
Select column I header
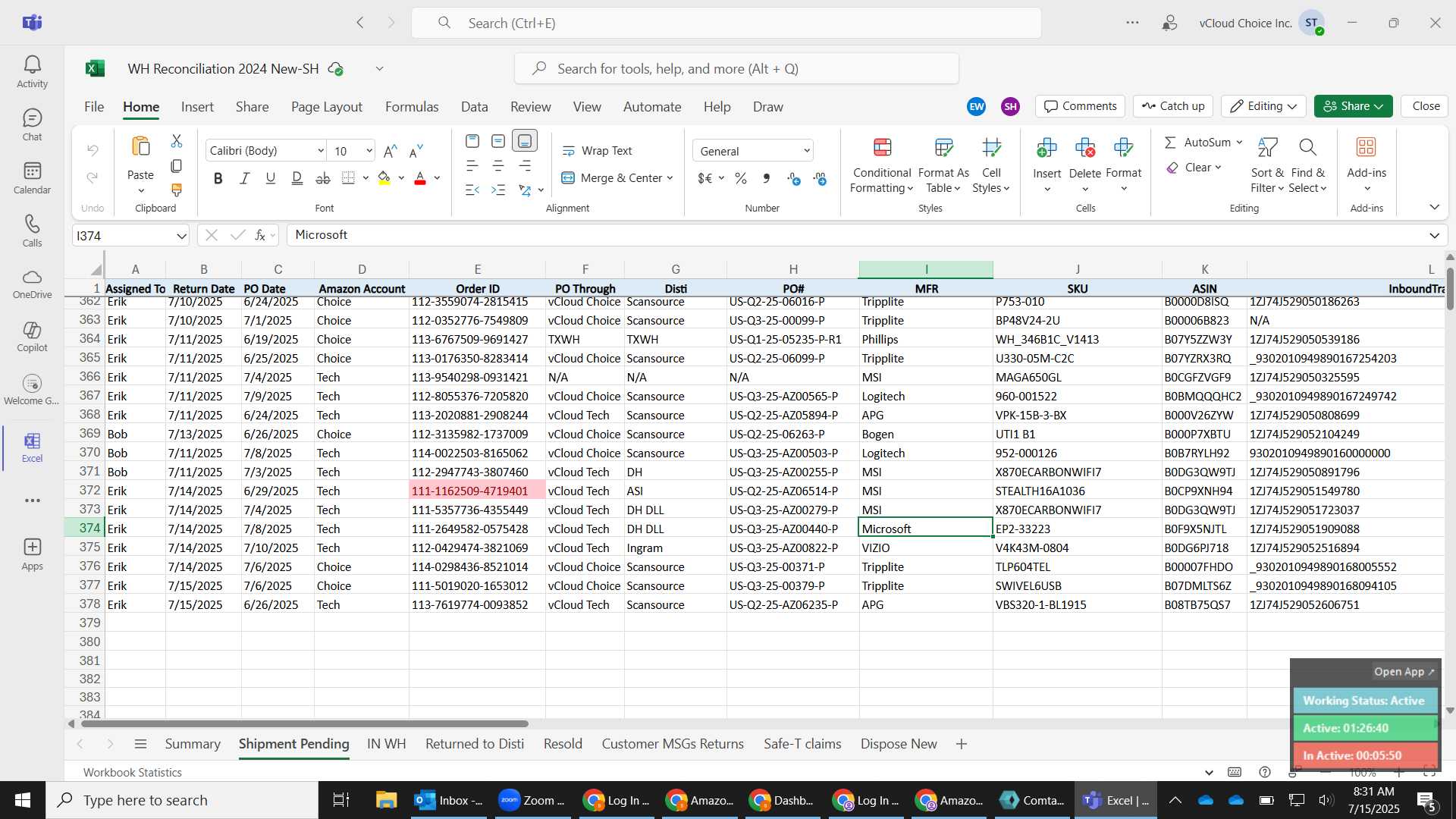click(x=926, y=269)
